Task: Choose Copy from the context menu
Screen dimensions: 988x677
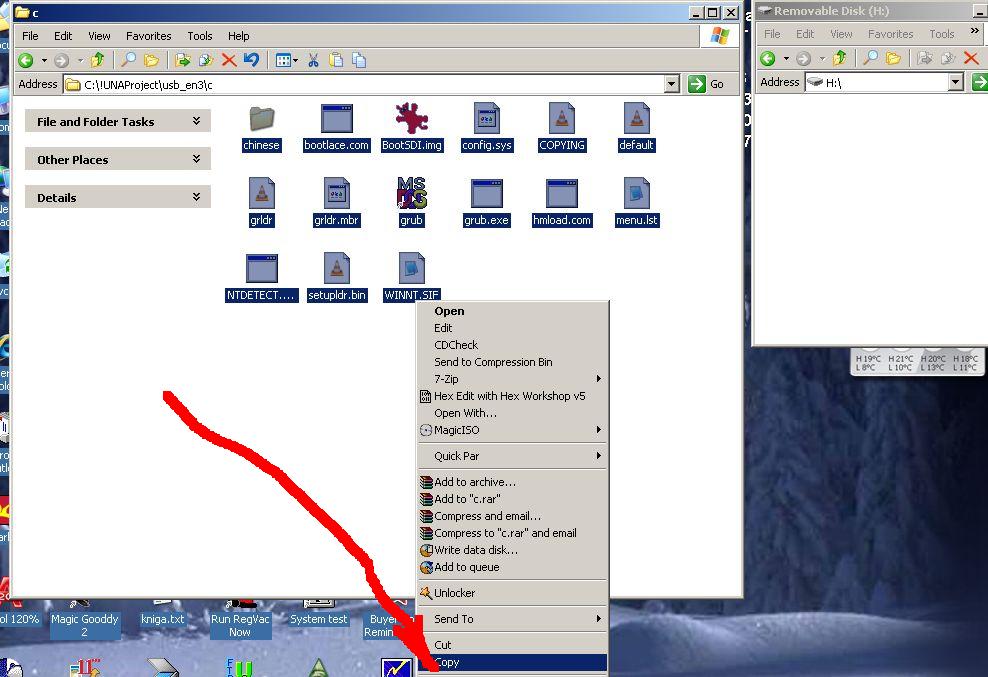Action: [x=447, y=662]
